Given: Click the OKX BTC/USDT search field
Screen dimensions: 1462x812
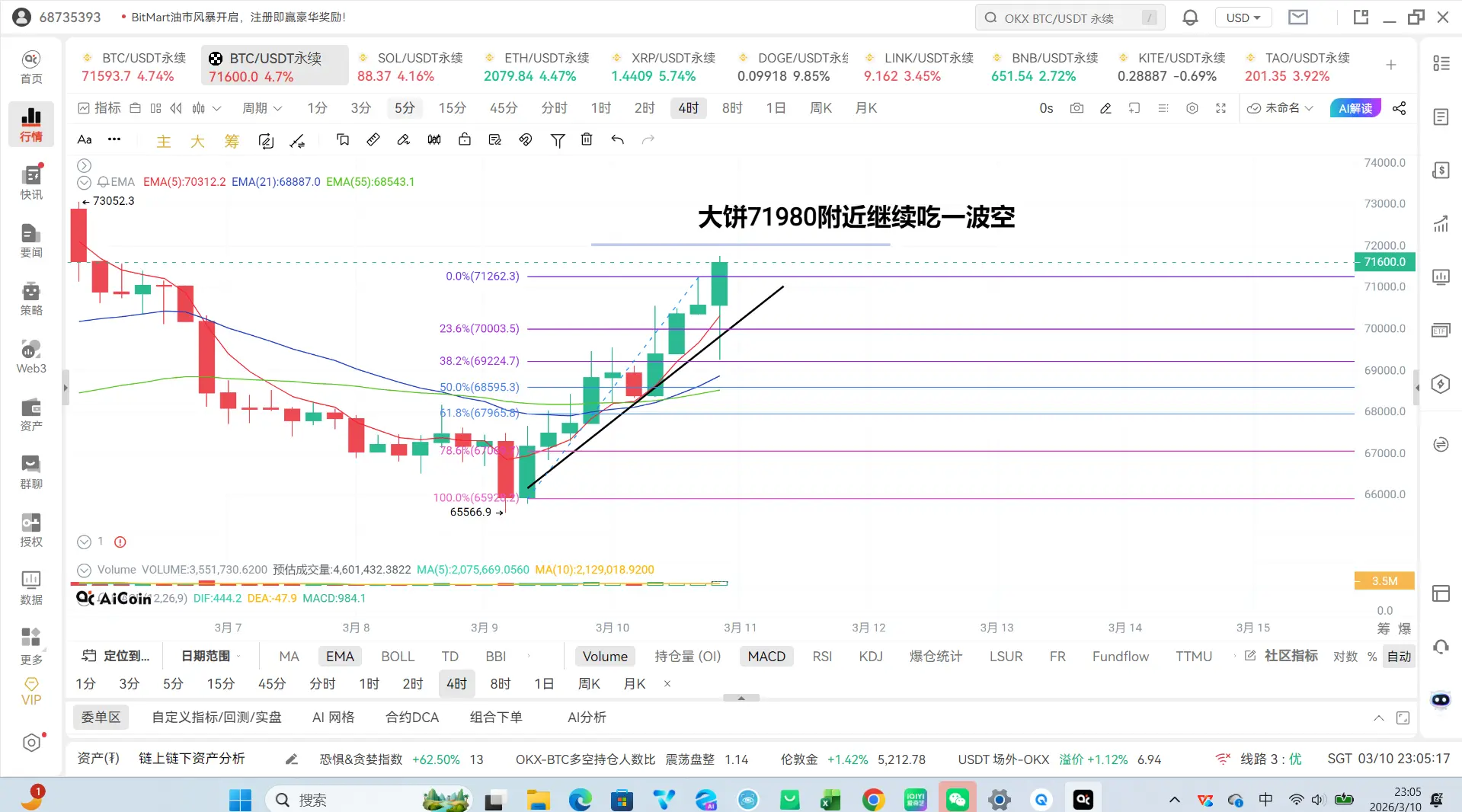Looking at the screenshot, I should (1070, 18).
